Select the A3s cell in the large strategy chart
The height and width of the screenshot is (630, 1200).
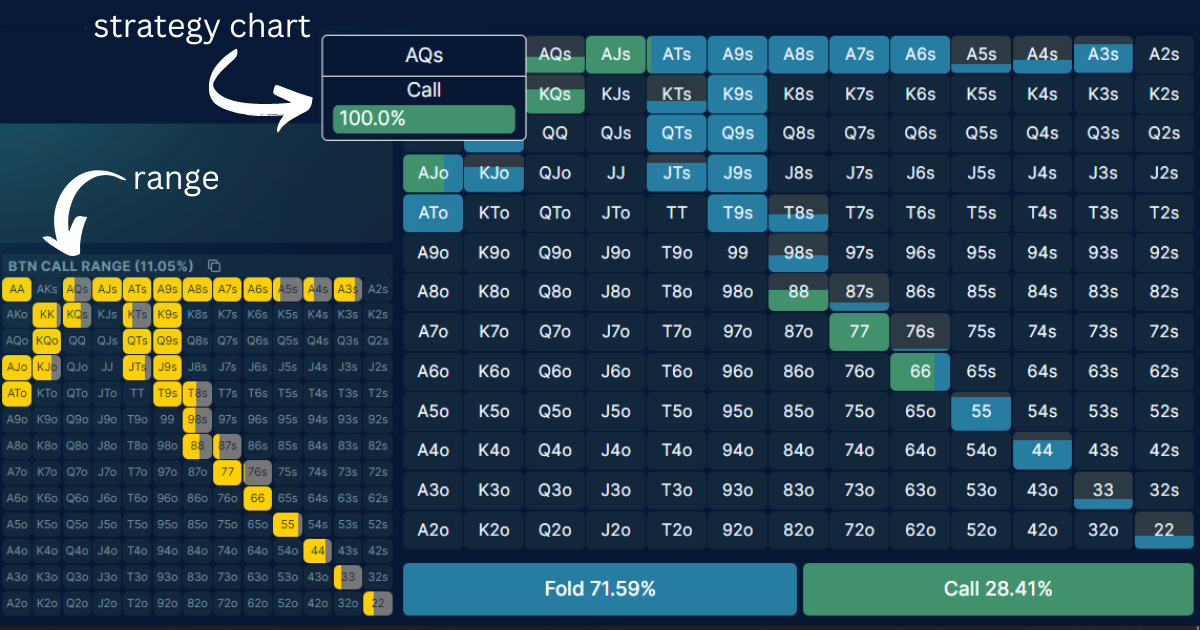click(x=1103, y=55)
